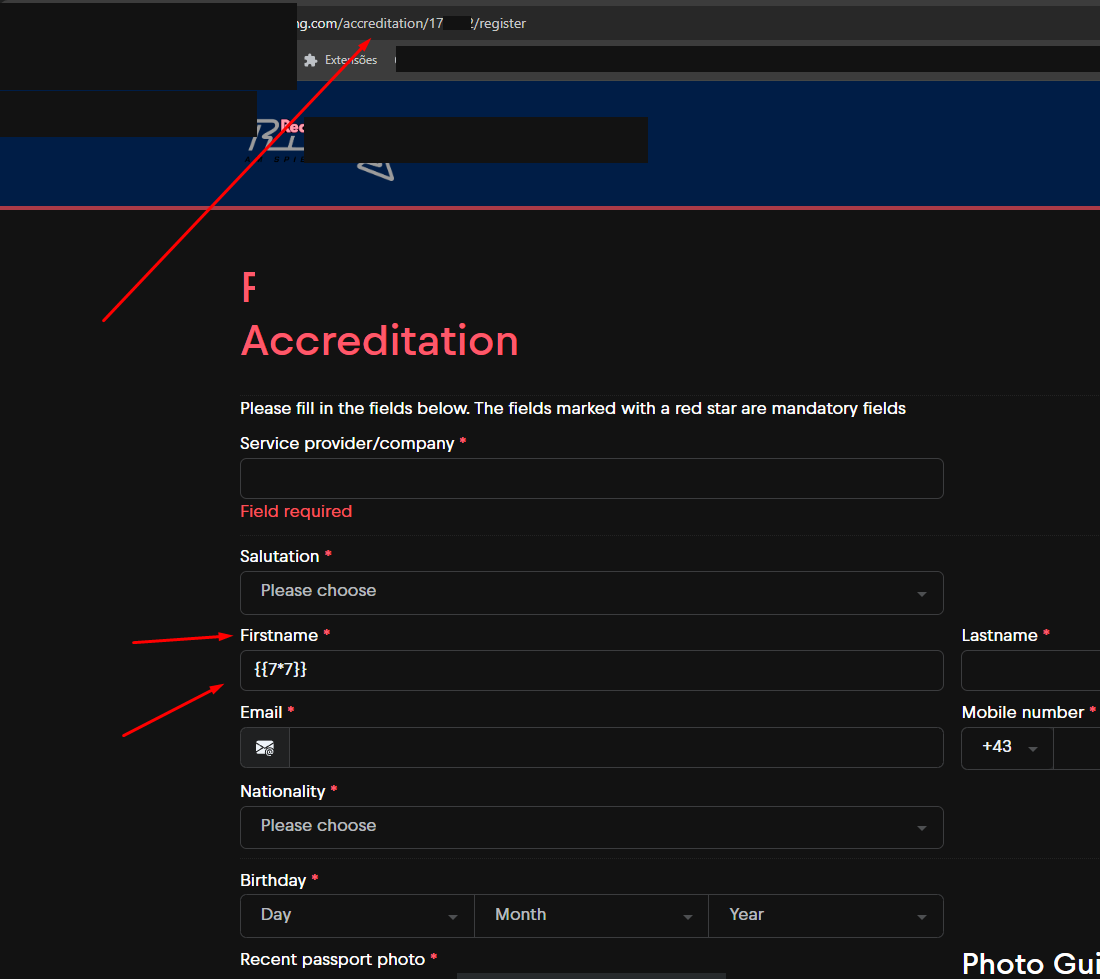1100x979 pixels.
Task: Expand the Nationality dropdown
Action: tap(591, 828)
